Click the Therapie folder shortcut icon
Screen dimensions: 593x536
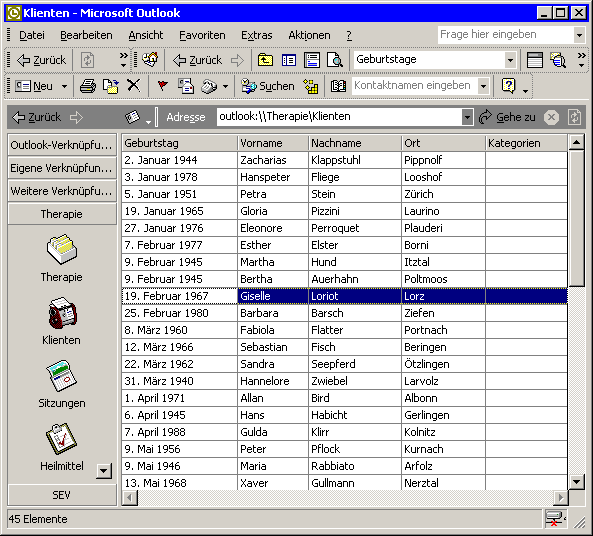62,249
